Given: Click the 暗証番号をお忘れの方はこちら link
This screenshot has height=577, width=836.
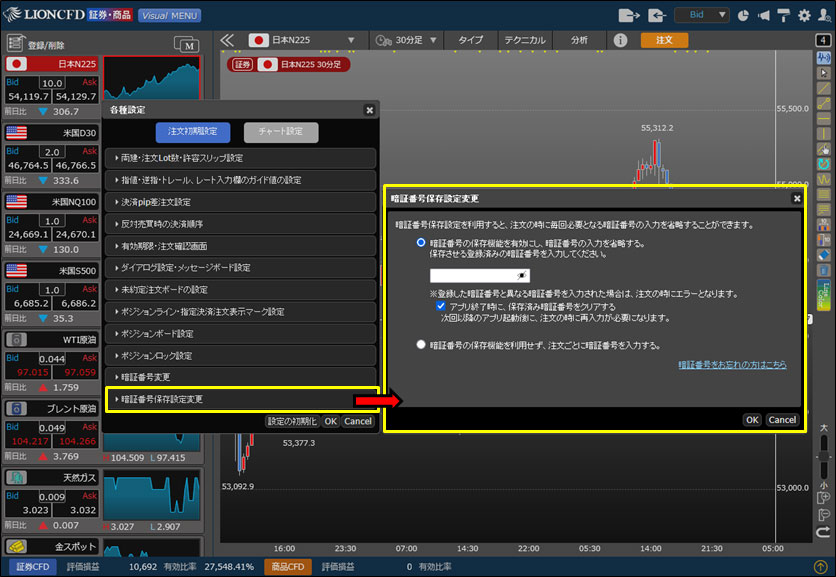Looking at the screenshot, I should point(731,365).
